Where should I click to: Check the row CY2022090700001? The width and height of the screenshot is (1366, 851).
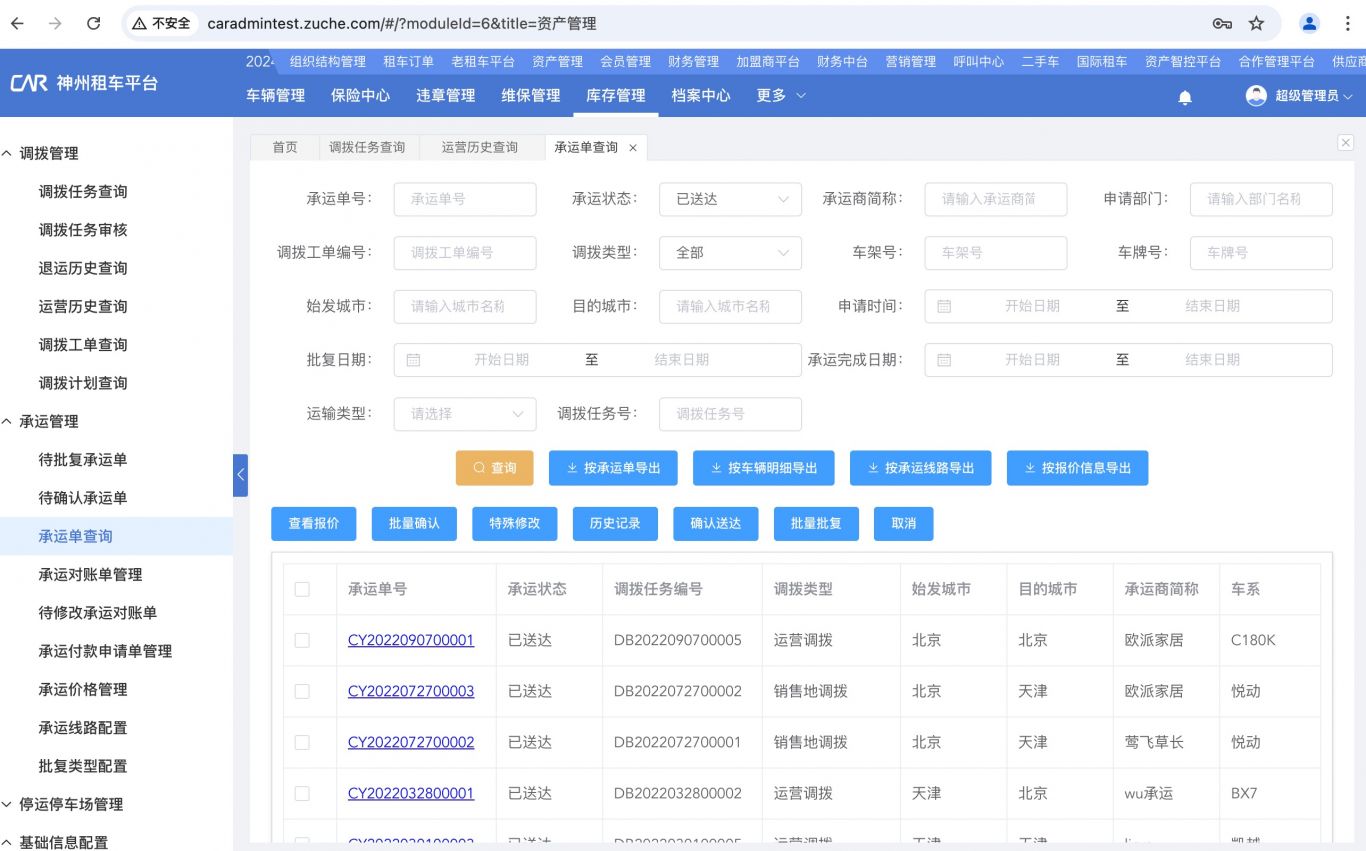pos(302,640)
